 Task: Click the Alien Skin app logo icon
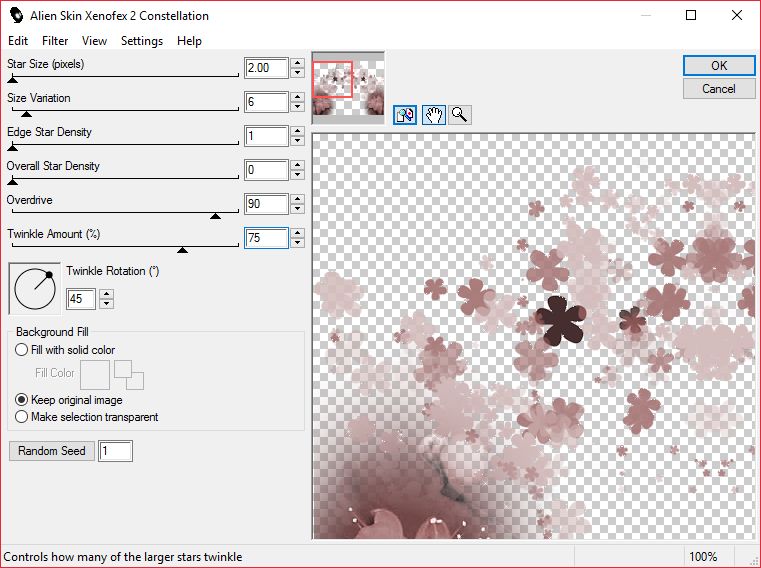[17, 15]
